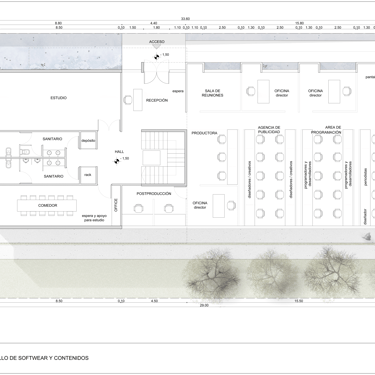Viewport: 375px width, 375px height.
Task: Click the RECEPCIÓN label
Action: 157,100
